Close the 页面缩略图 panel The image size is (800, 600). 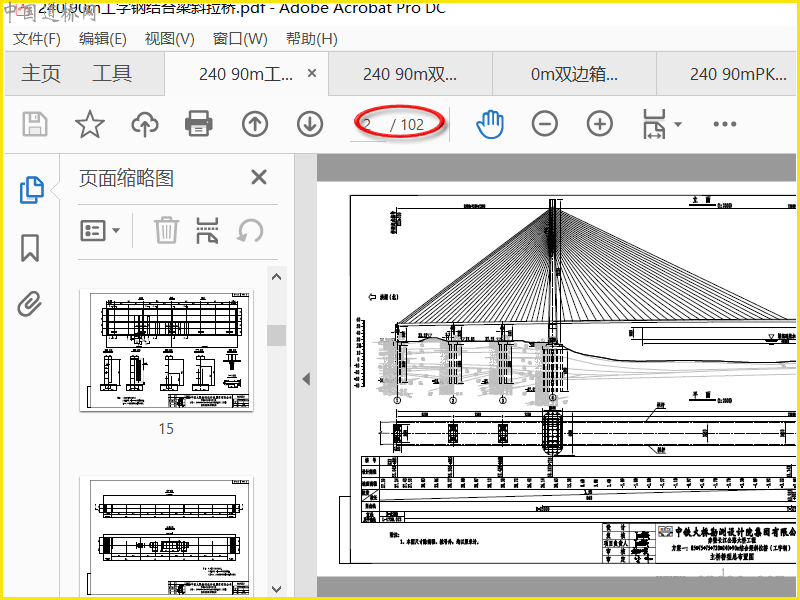click(259, 177)
